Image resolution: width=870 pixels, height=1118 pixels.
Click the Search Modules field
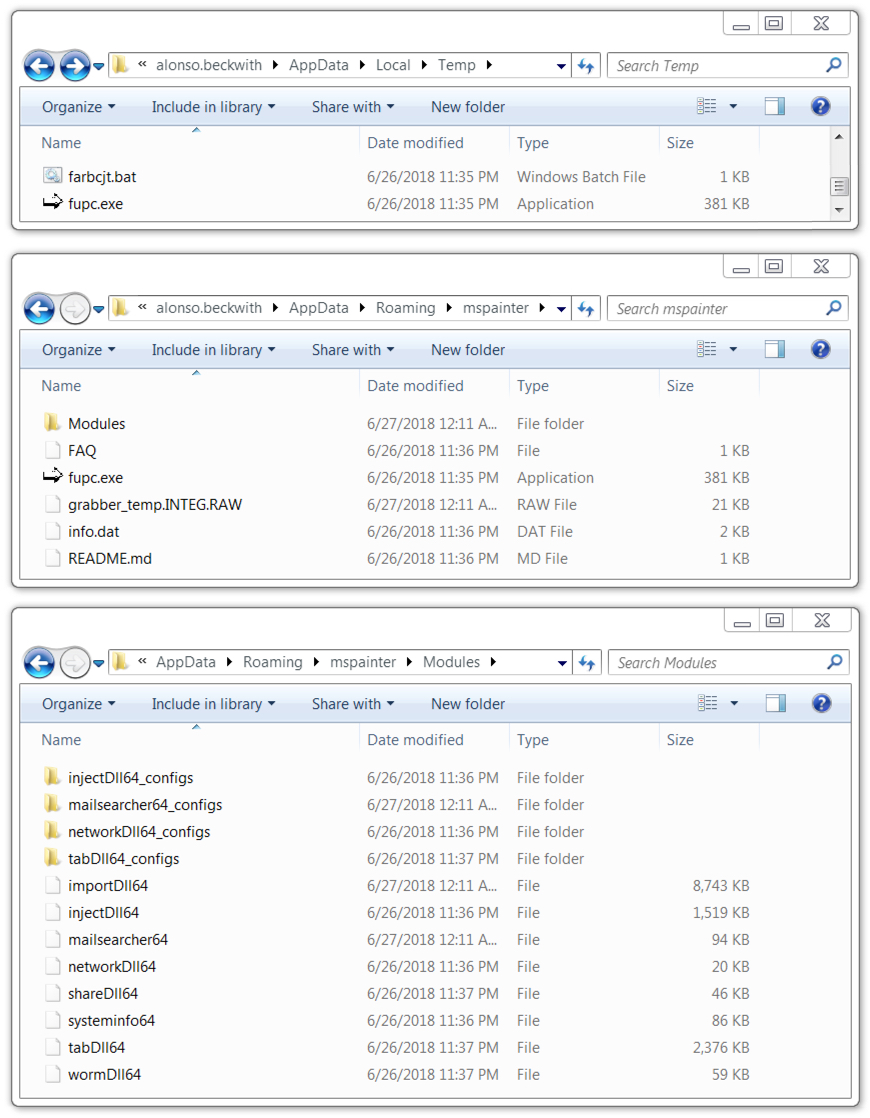pos(728,662)
